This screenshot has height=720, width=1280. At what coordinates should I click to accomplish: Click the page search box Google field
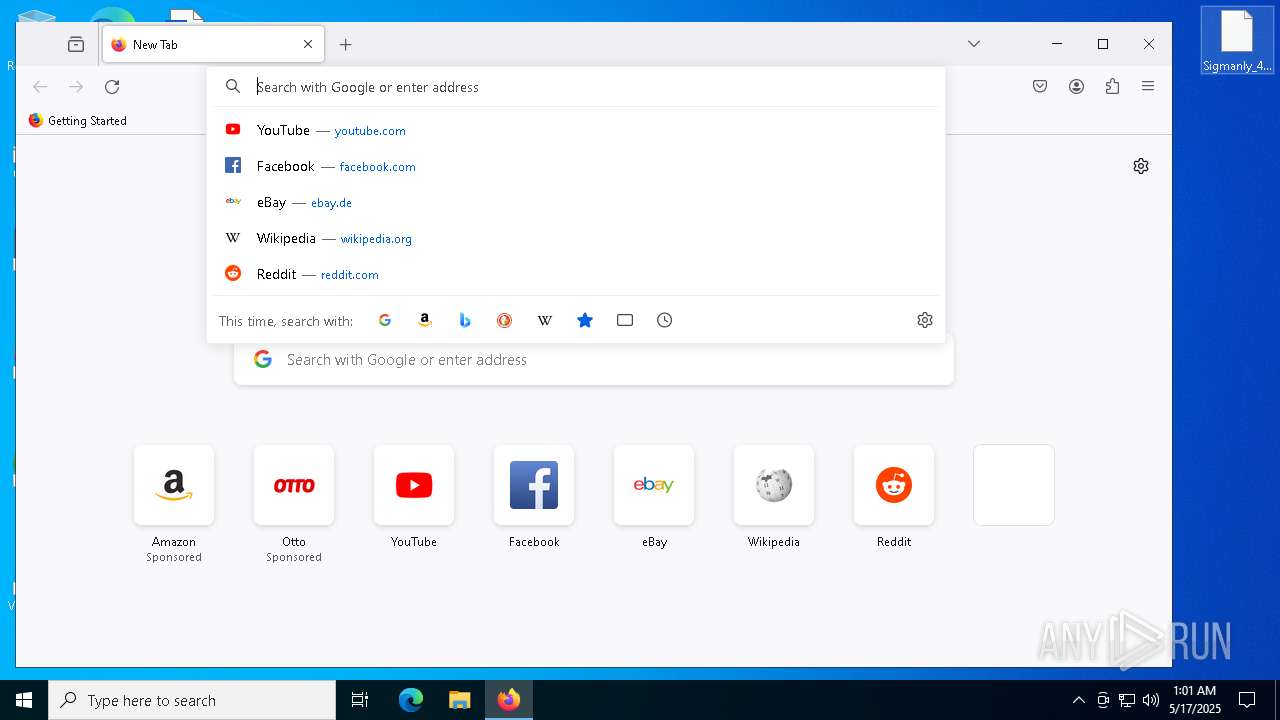594,360
